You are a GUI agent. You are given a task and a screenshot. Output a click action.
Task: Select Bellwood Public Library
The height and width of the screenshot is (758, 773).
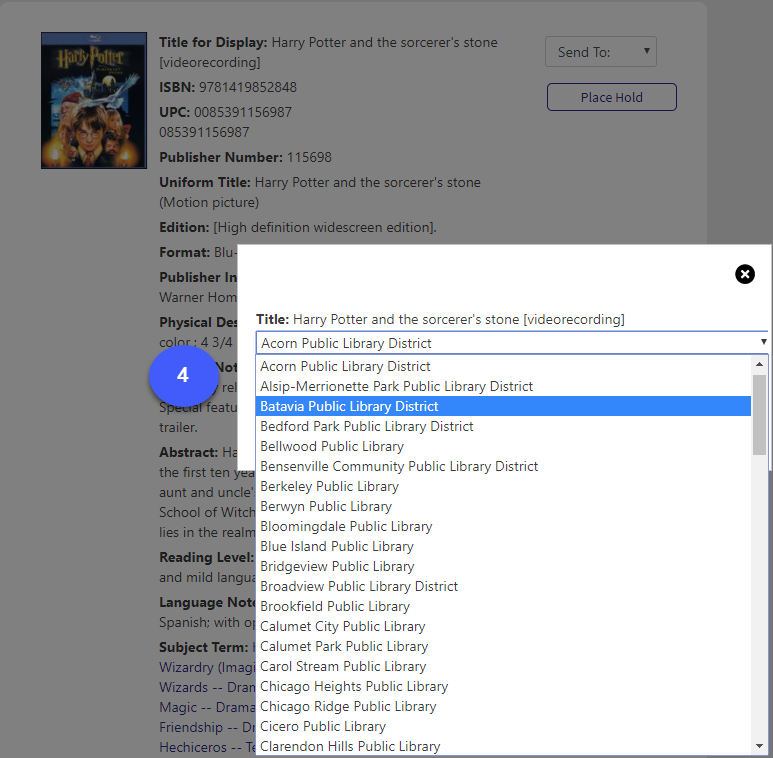pos(503,446)
